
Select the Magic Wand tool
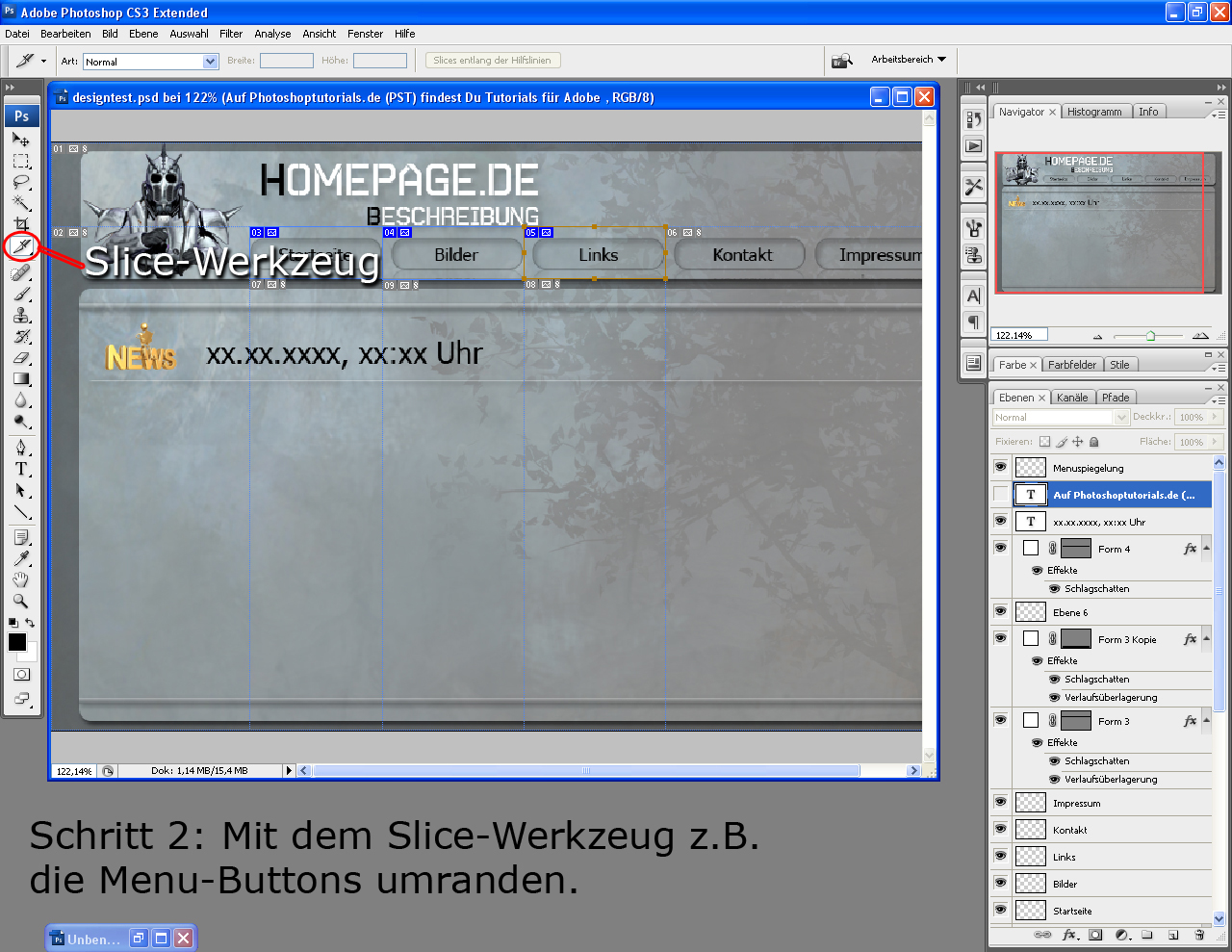[21, 203]
